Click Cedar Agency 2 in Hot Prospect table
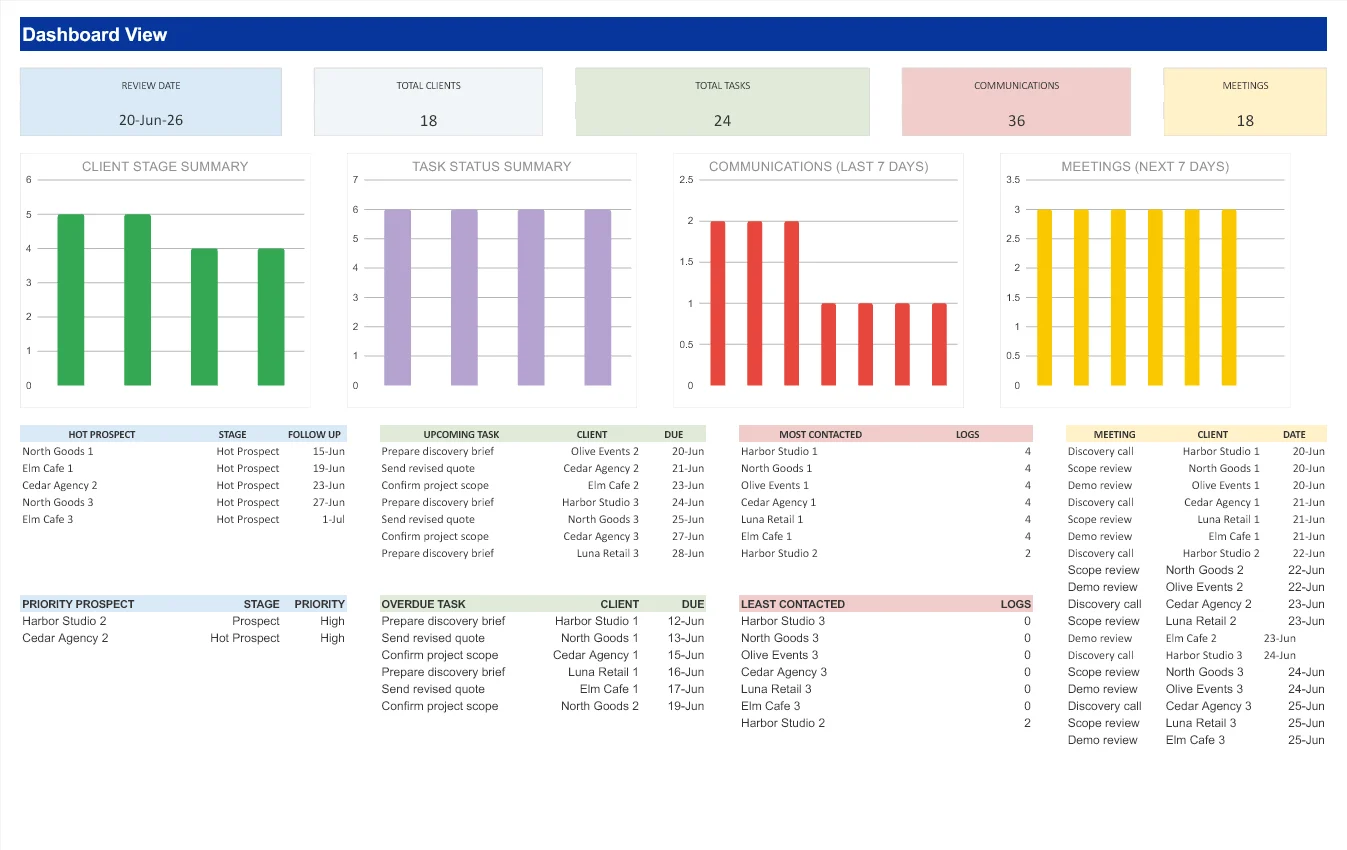1347x850 pixels. 60,486
